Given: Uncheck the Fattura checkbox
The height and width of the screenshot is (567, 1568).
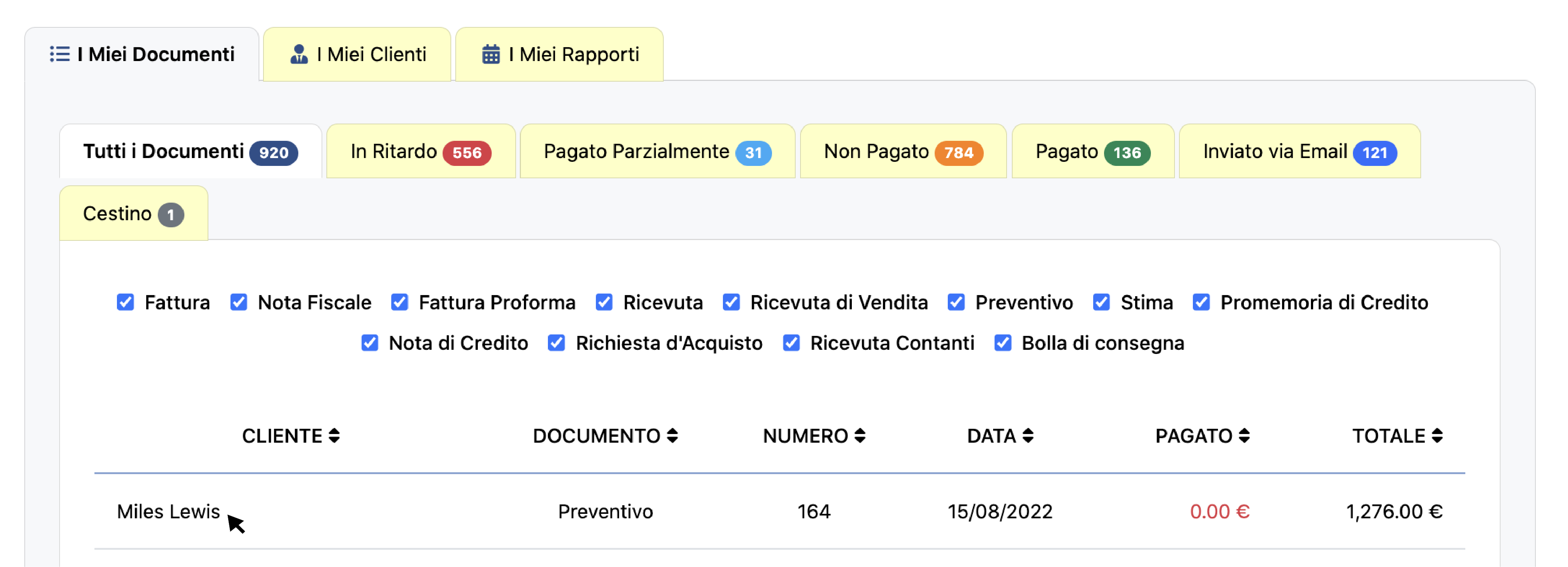Looking at the screenshot, I should pyautogui.click(x=126, y=302).
